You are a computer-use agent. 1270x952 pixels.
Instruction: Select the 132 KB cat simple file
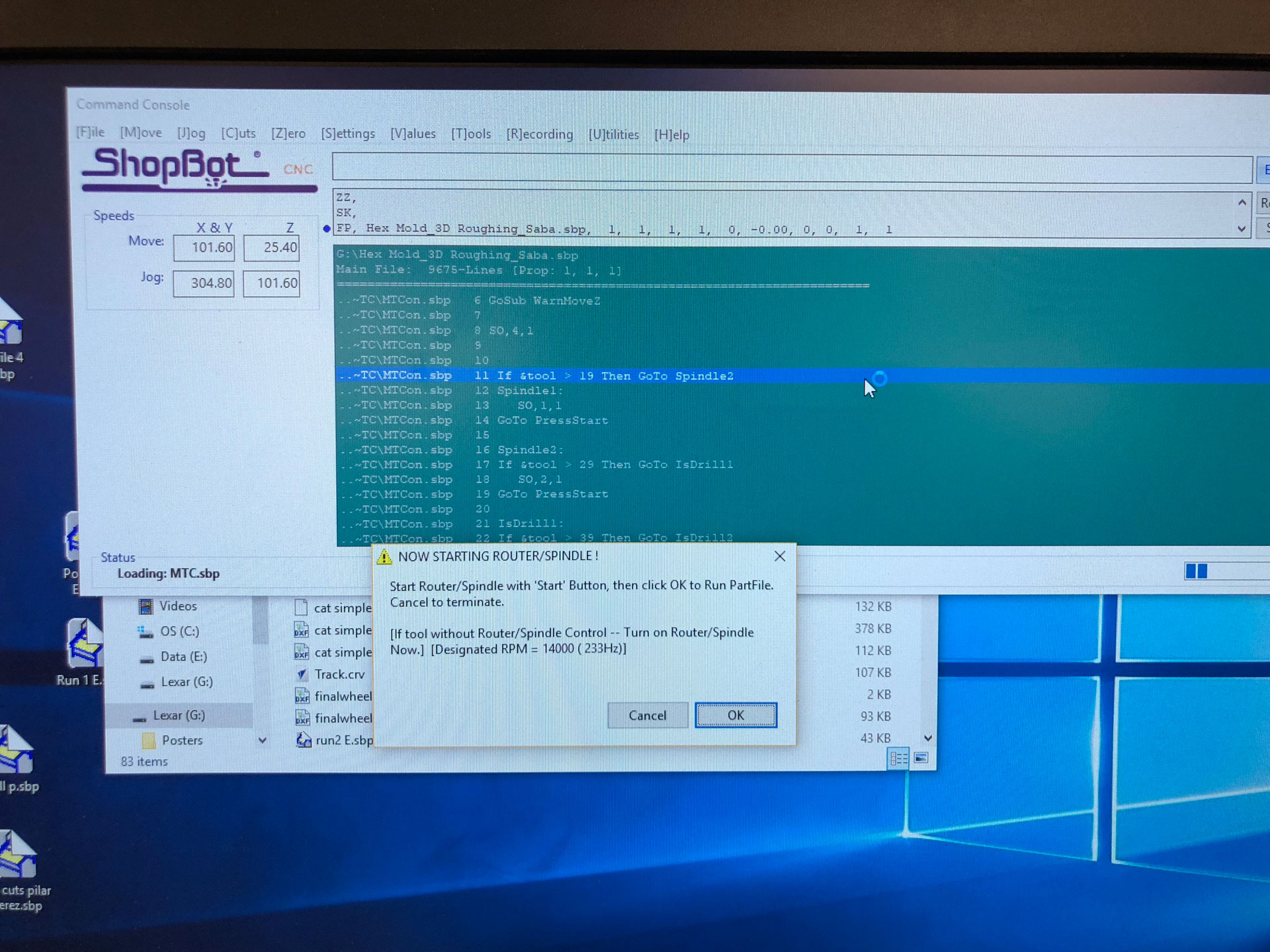tap(343, 608)
